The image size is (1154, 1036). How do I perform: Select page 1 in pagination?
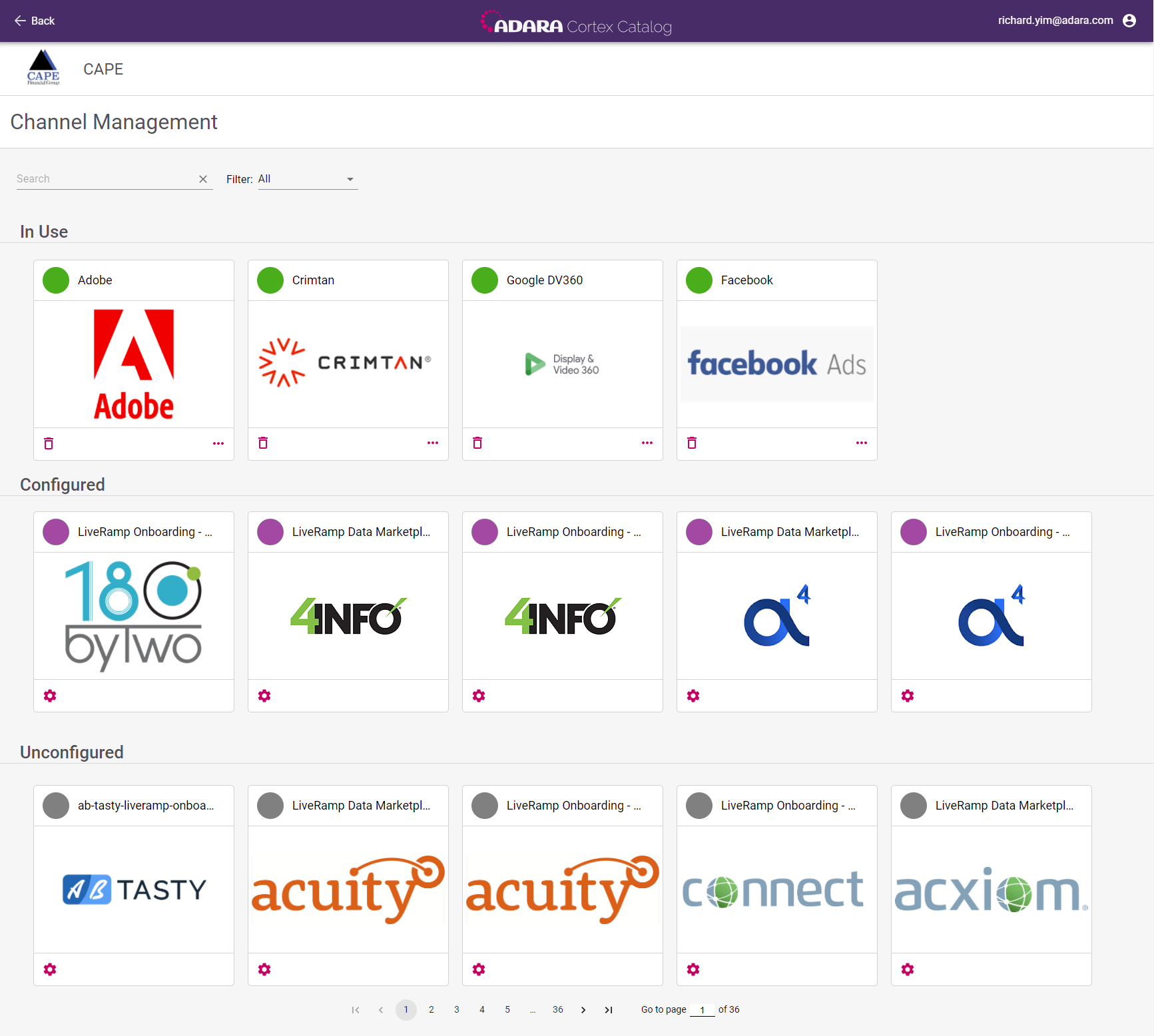pos(406,1010)
